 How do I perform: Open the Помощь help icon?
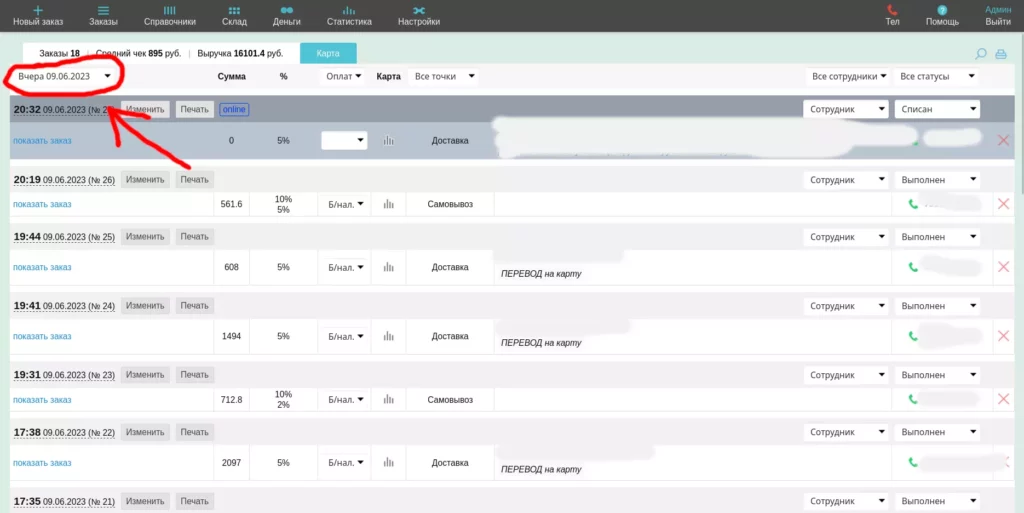click(x=942, y=10)
